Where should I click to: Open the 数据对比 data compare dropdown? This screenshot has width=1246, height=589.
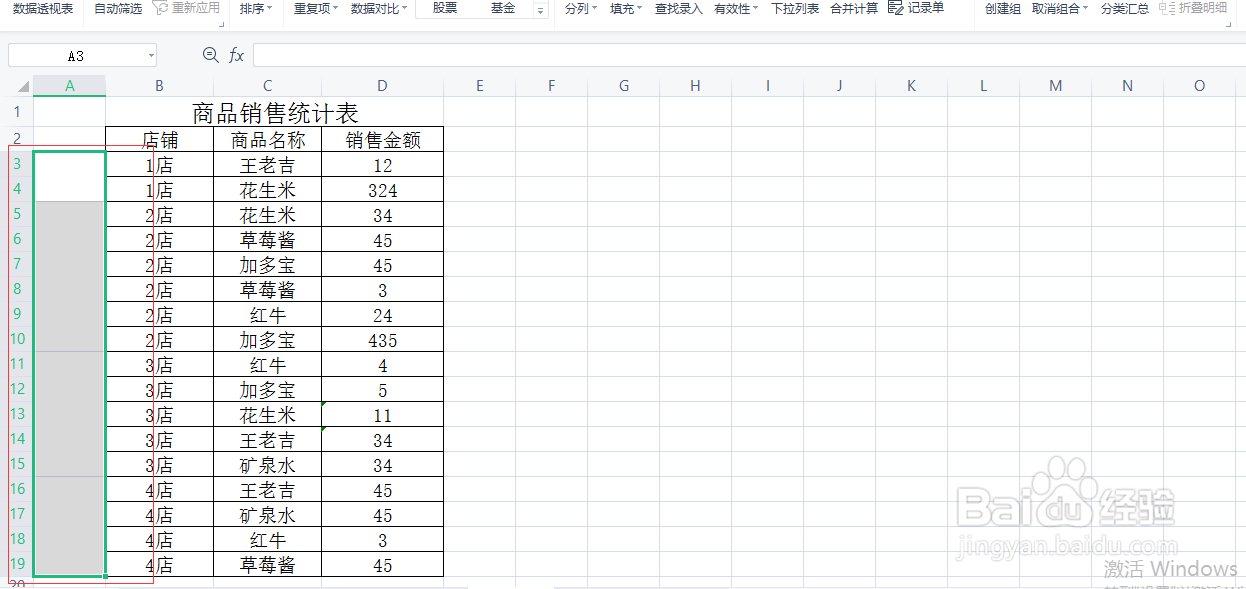380,8
